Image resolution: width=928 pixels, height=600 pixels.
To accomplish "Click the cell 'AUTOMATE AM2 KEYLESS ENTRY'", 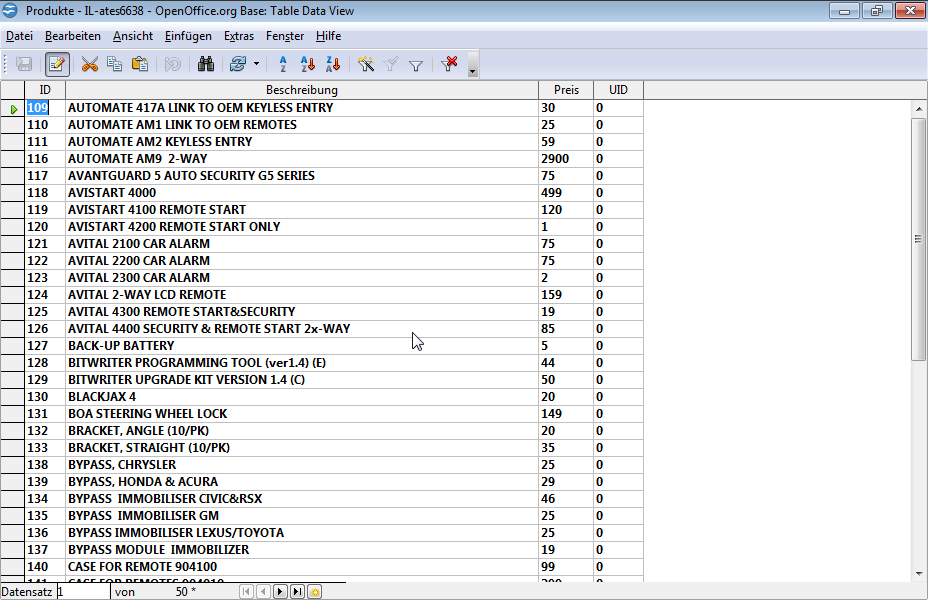I will point(302,142).
